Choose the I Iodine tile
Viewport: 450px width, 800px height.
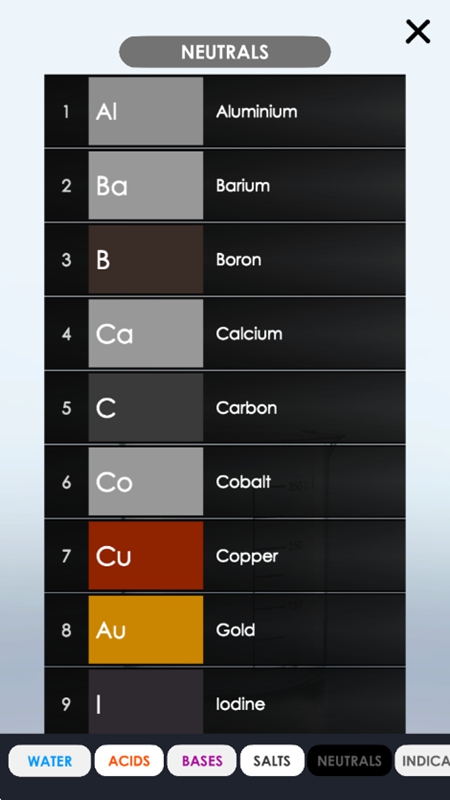(146, 702)
